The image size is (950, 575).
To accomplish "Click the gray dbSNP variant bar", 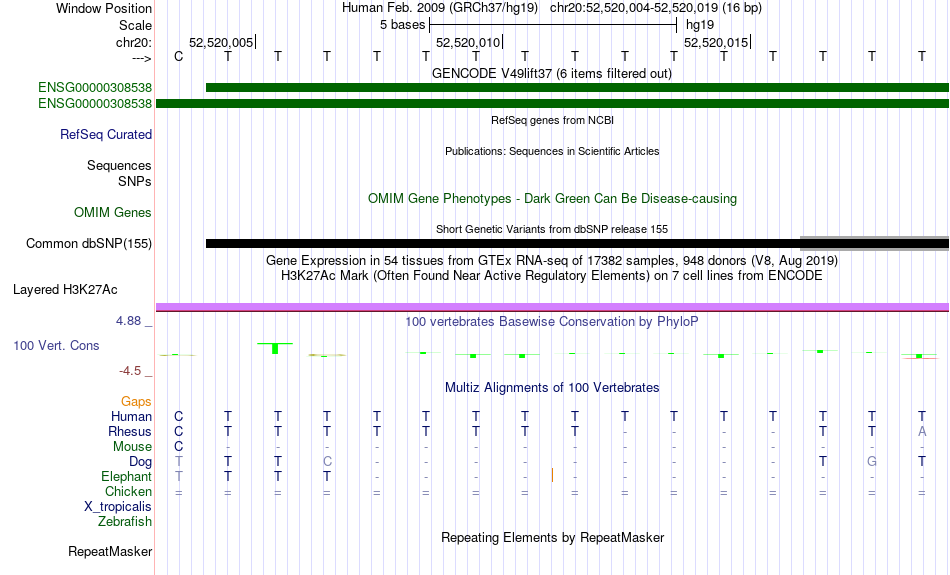I will tap(874, 244).
